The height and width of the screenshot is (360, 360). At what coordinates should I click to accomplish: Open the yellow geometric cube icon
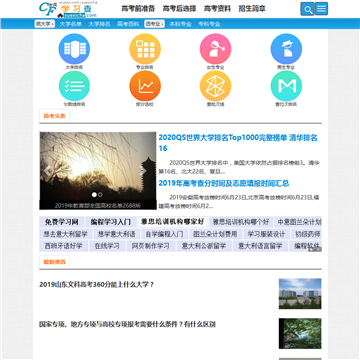(x=216, y=86)
